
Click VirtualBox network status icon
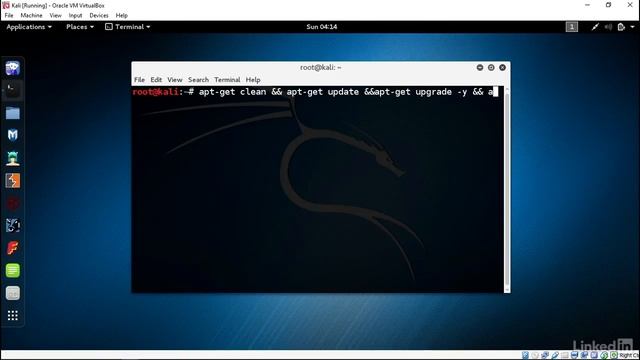545,355
